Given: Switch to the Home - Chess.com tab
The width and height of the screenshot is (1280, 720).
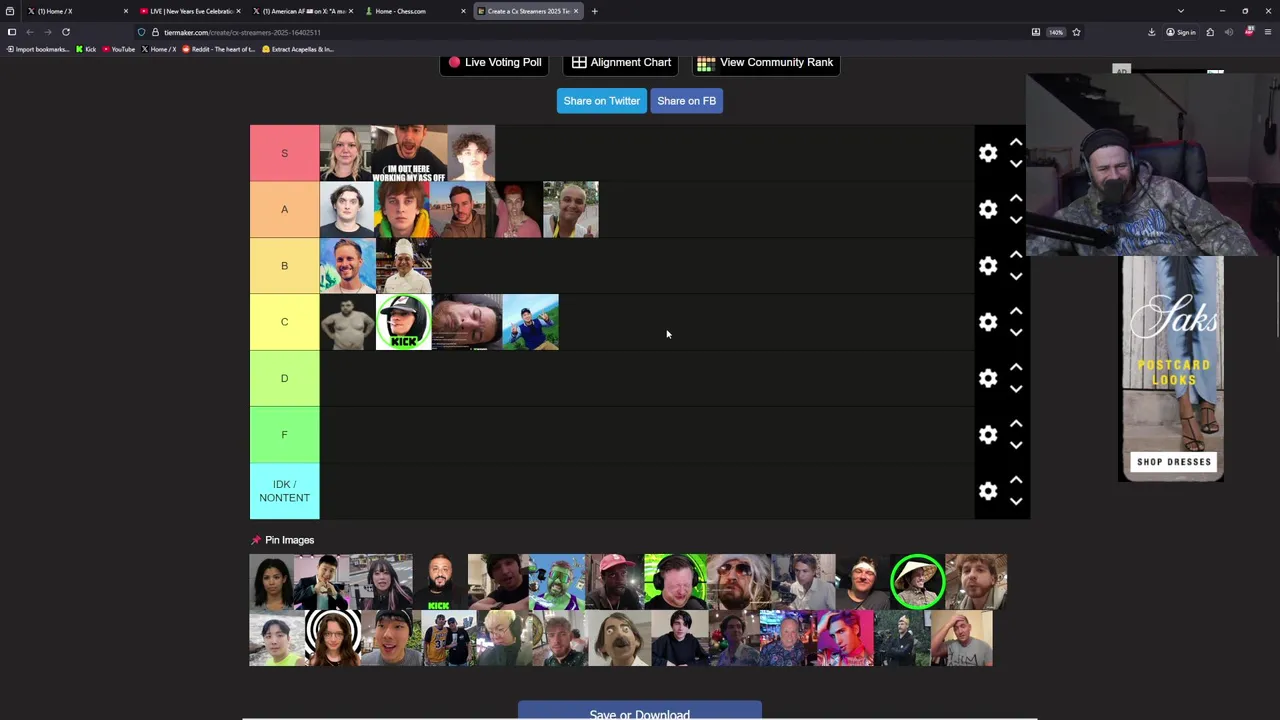Looking at the screenshot, I should [415, 11].
